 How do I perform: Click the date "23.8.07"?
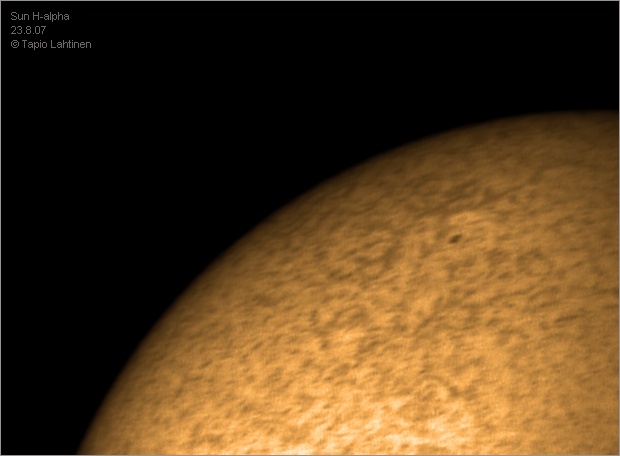(x=27, y=31)
